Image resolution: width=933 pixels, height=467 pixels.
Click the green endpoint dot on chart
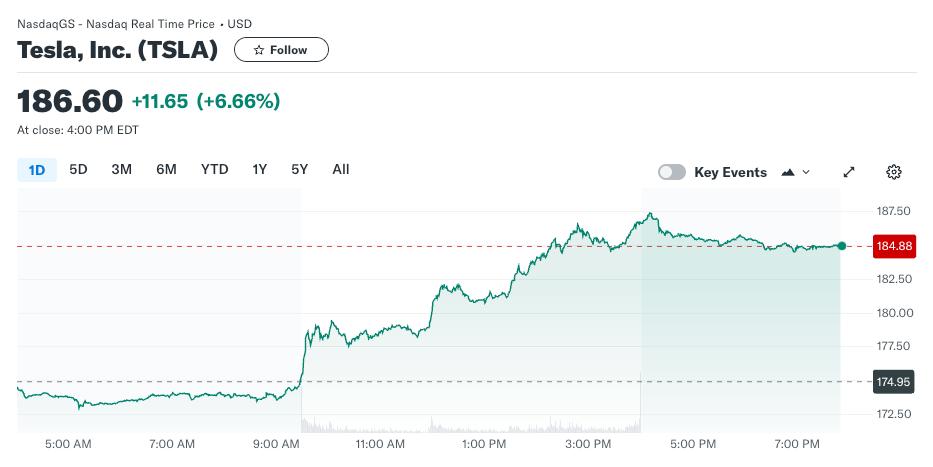842,246
